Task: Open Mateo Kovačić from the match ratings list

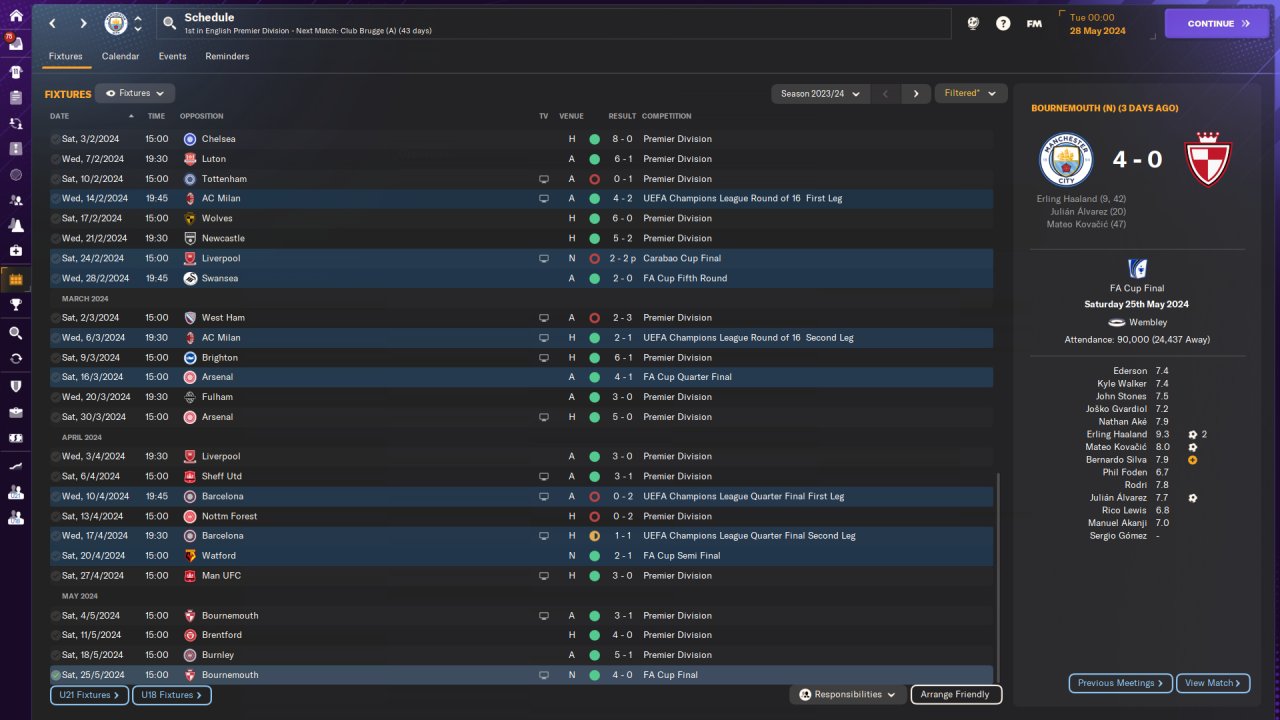Action: (1118, 447)
